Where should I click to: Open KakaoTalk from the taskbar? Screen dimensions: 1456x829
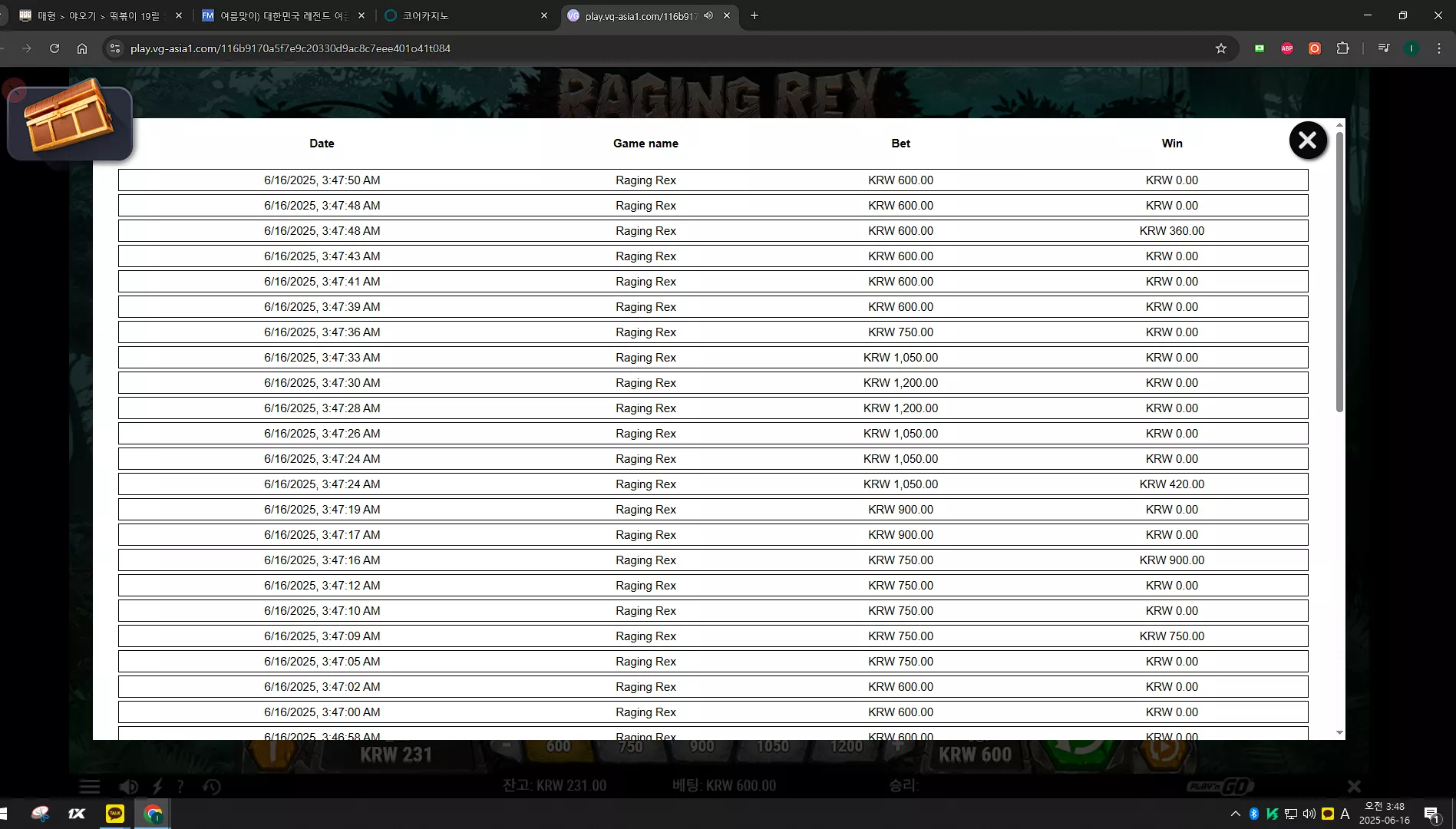115,814
